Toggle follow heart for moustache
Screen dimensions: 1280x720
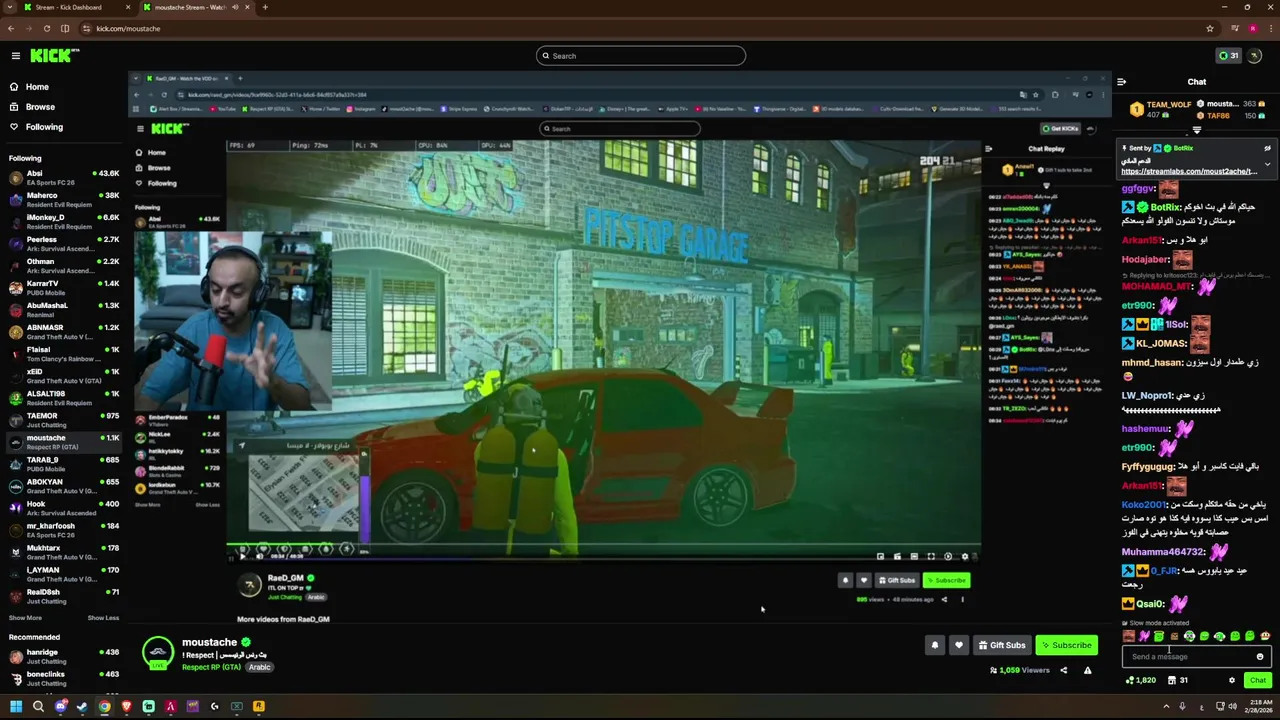(x=958, y=645)
